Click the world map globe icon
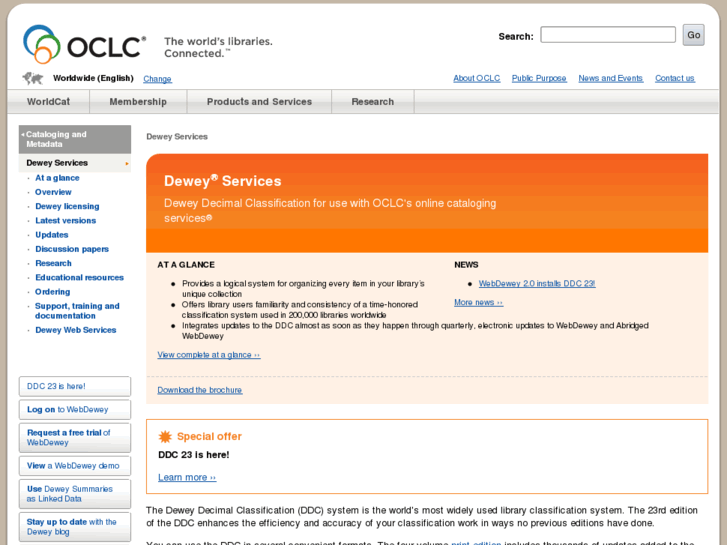The image size is (727, 545). click(32, 78)
